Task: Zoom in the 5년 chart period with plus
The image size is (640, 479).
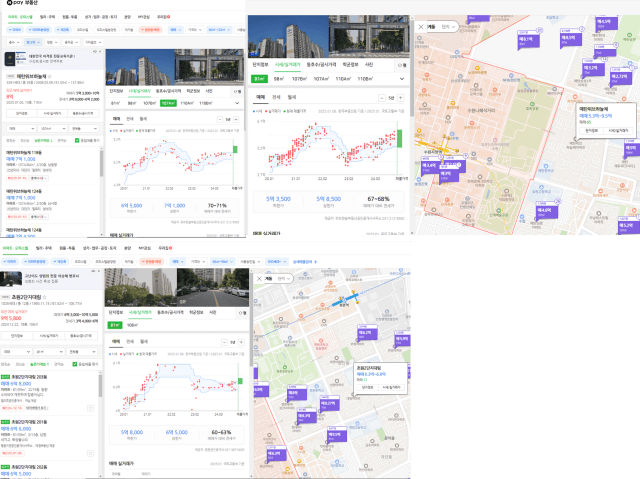Action: (401, 98)
